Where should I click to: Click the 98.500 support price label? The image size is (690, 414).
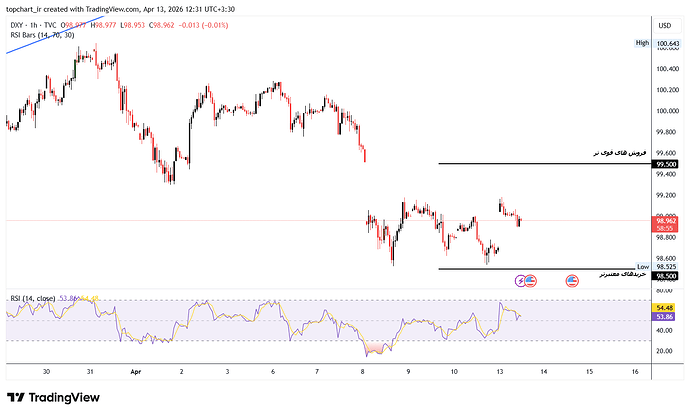(666, 276)
